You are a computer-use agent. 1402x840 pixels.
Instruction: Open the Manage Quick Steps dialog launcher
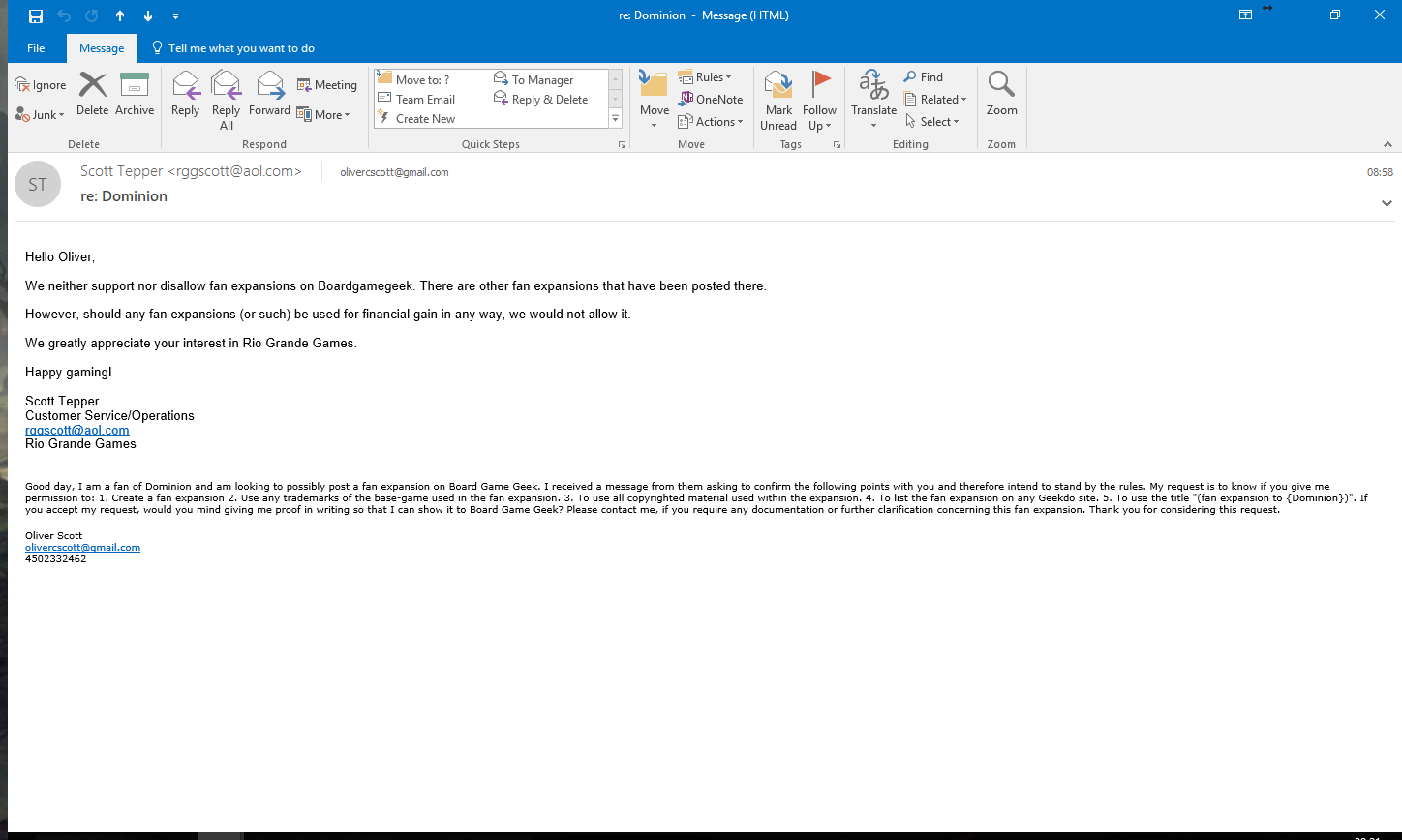pyautogui.click(x=622, y=144)
